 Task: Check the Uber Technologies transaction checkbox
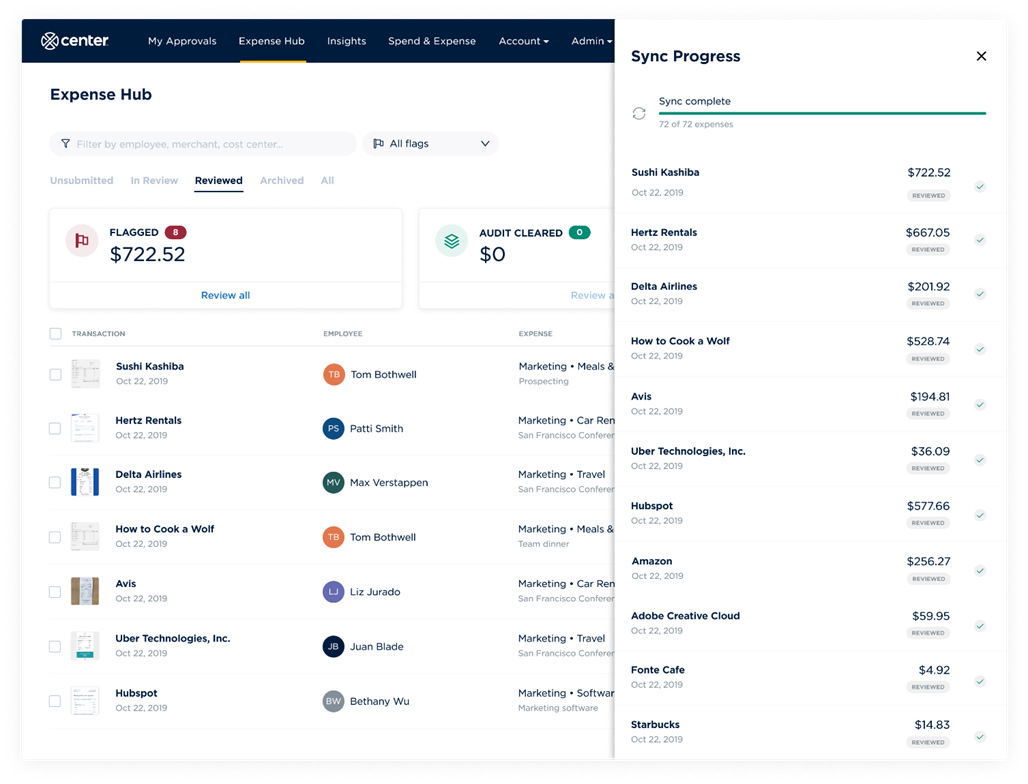coord(56,646)
